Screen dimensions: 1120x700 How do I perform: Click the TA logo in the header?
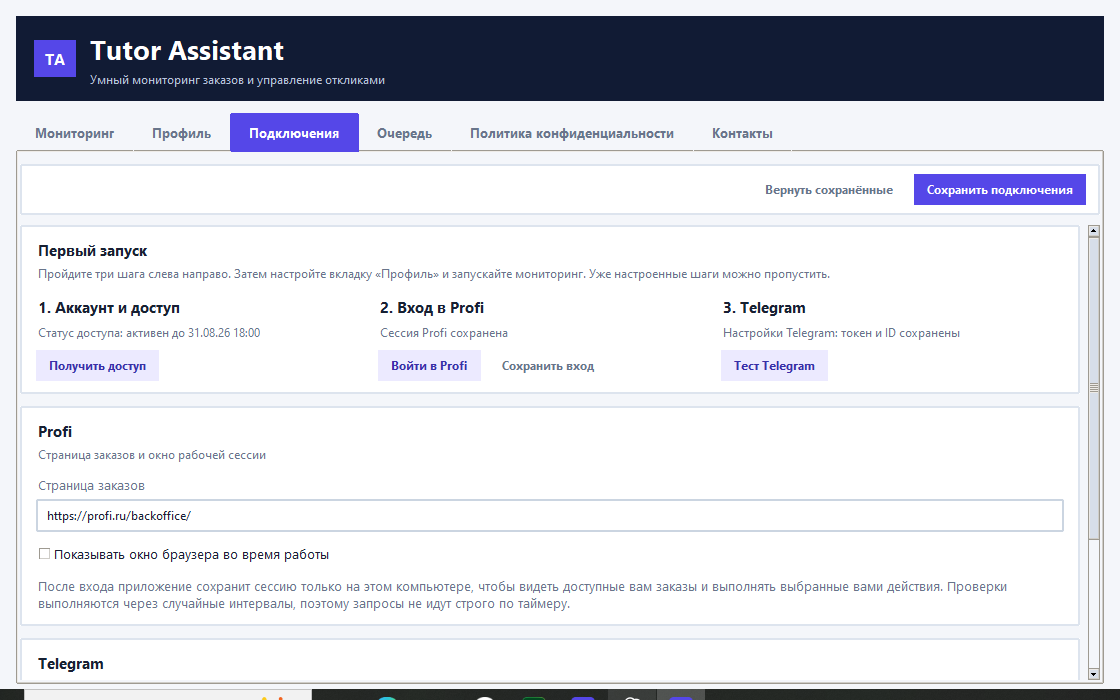pyautogui.click(x=55, y=59)
